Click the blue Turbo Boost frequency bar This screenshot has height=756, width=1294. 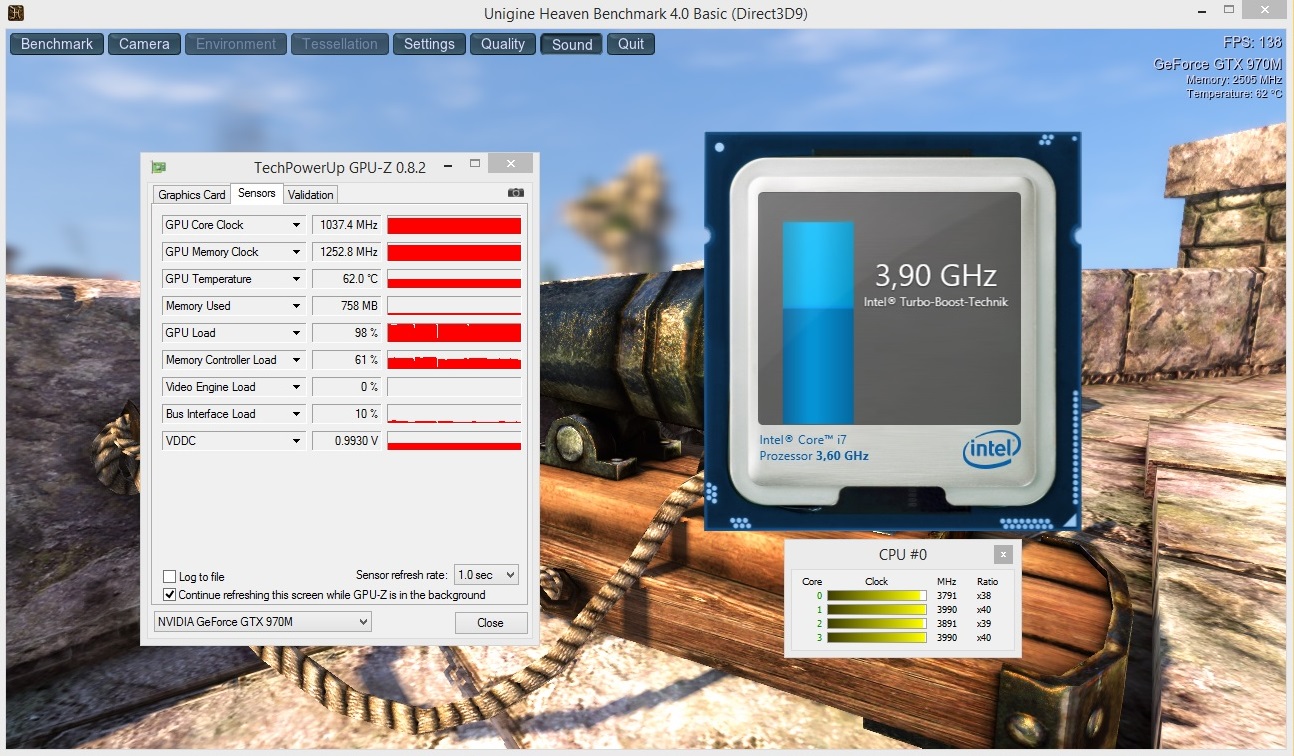click(x=818, y=322)
